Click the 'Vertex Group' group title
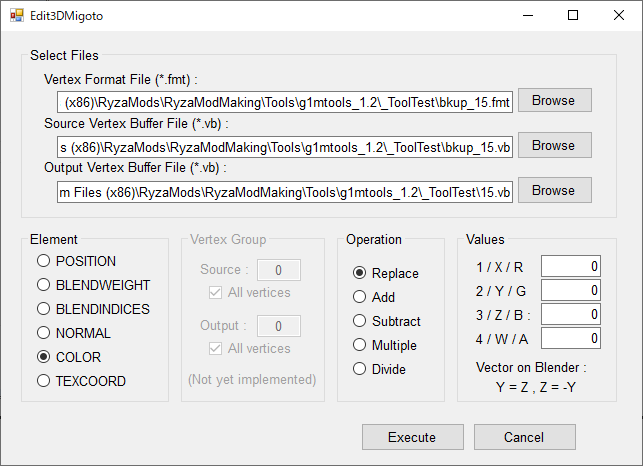The image size is (643, 466). coord(228,240)
